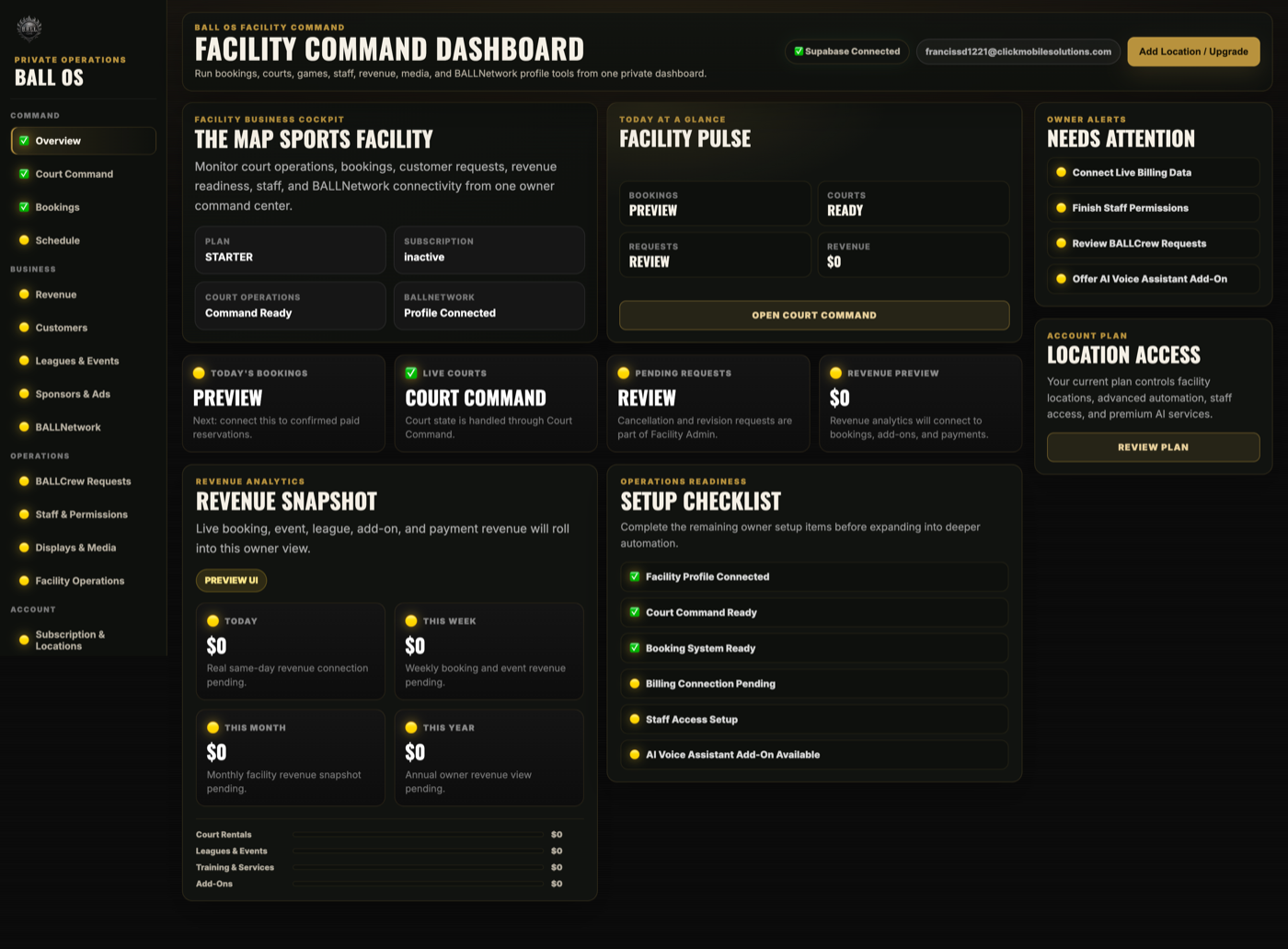Click the yellow dot beside Staff & Permissions
Image resolution: width=1288 pixels, height=949 pixels.
coord(24,515)
